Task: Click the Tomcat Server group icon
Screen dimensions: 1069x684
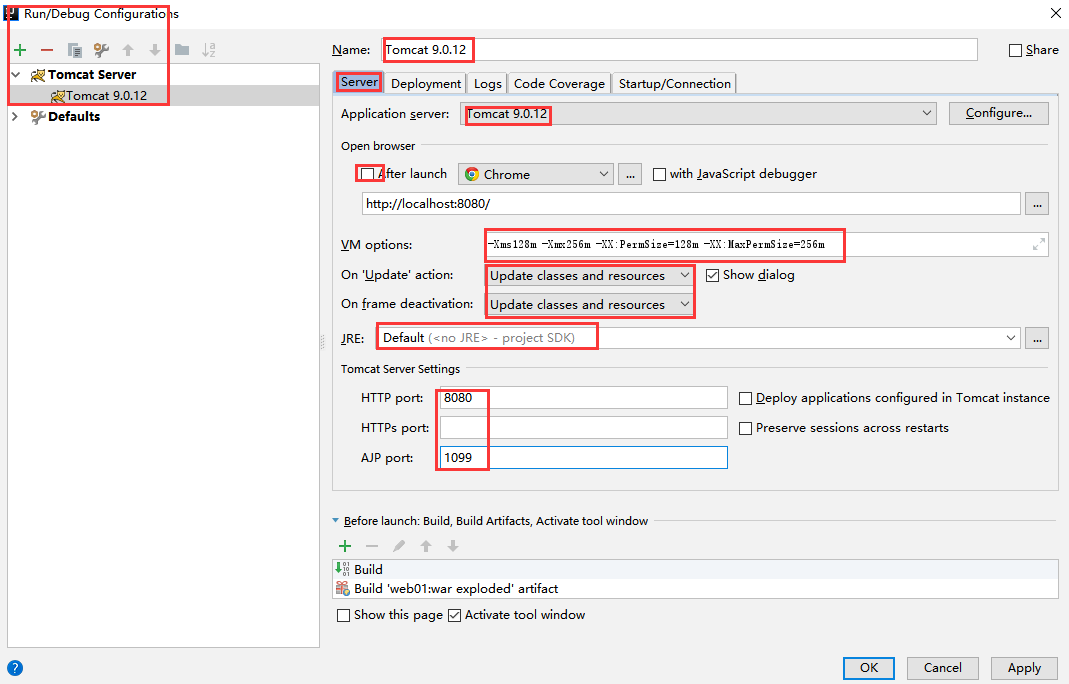Action: tap(38, 75)
